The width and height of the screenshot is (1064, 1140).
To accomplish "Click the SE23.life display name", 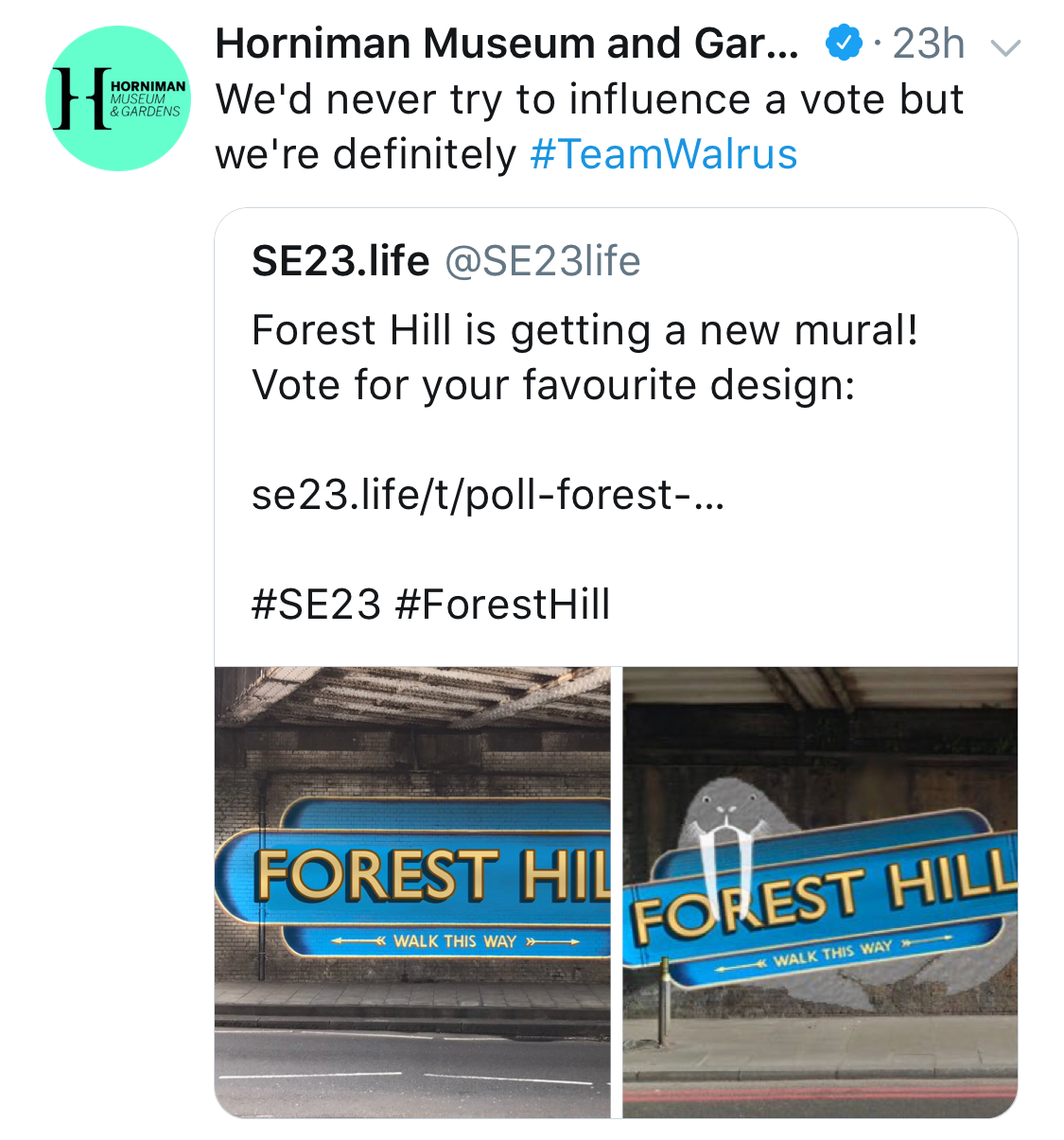I will pyautogui.click(x=340, y=261).
